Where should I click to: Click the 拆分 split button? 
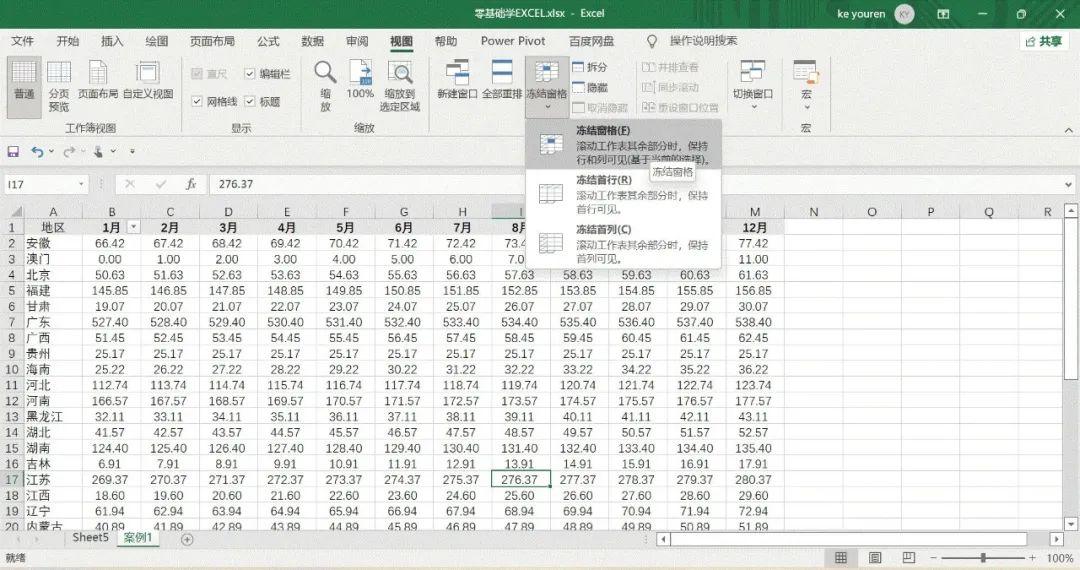pyautogui.click(x=590, y=67)
